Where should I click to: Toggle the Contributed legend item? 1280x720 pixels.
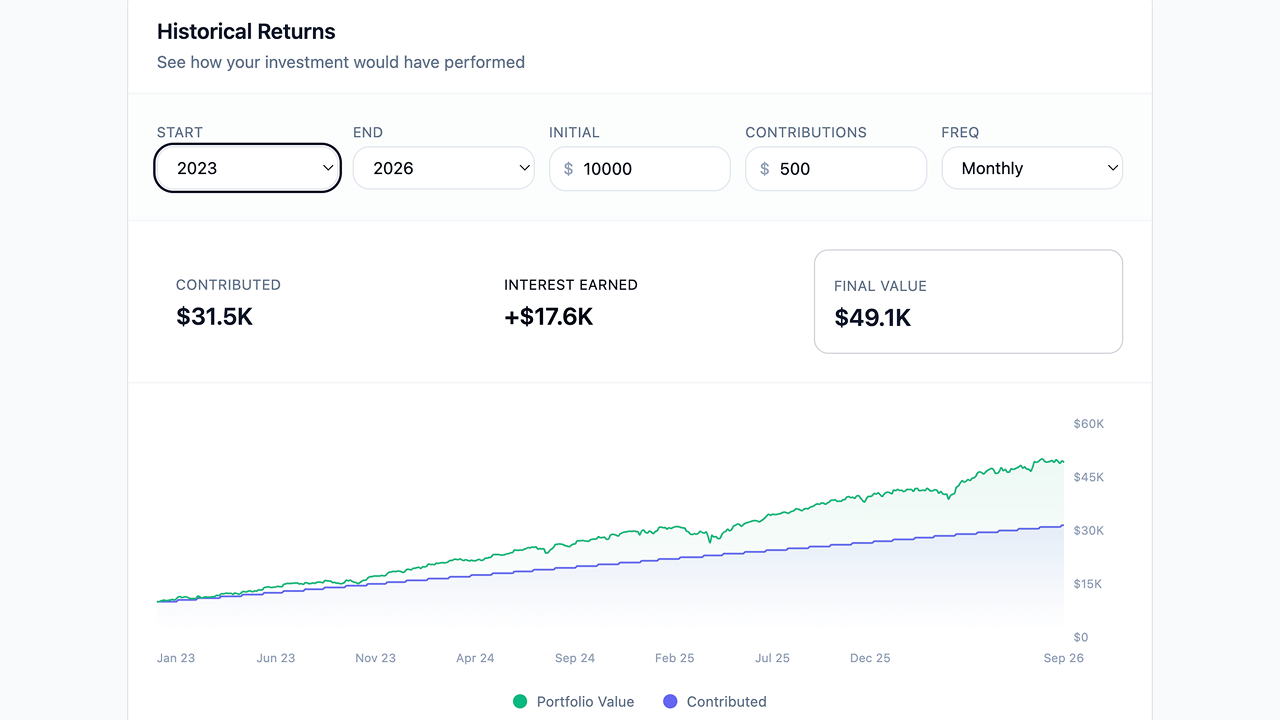(x=715, y=702)
